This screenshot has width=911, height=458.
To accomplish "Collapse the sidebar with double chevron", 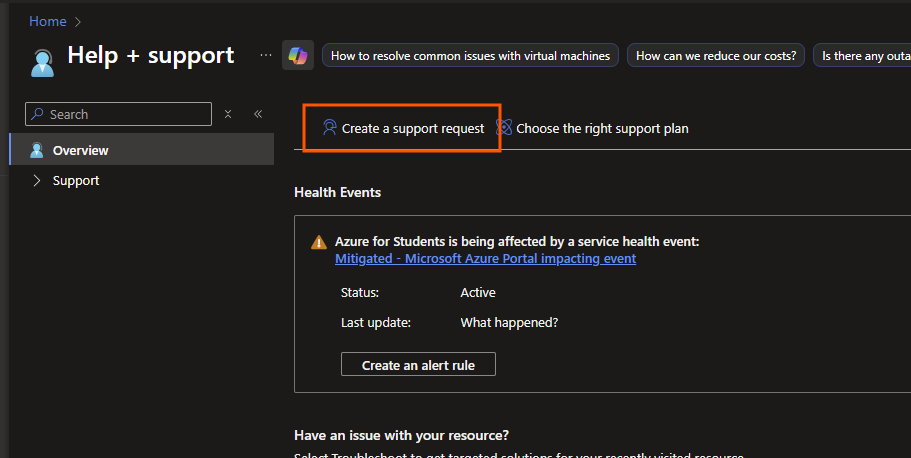I will pyautogui.click(x=258, y=114).
